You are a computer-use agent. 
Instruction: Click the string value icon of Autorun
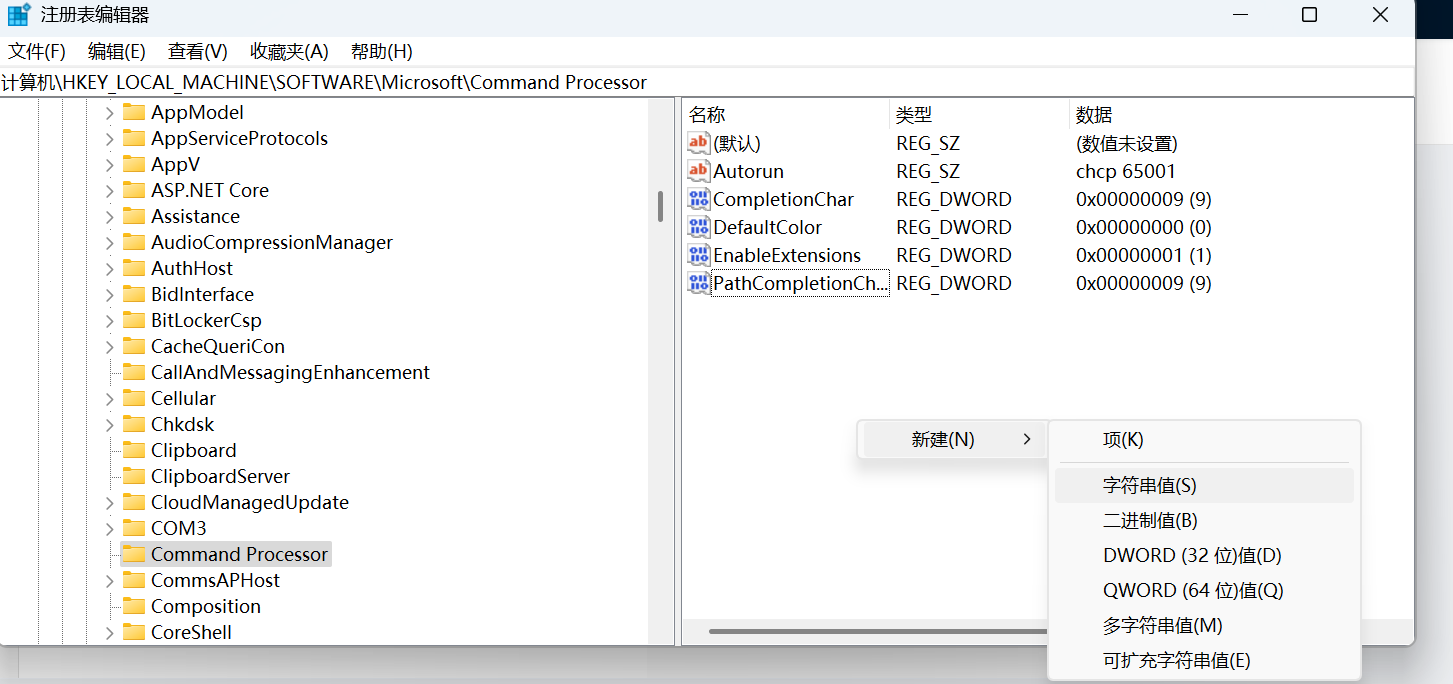(698, 171)
